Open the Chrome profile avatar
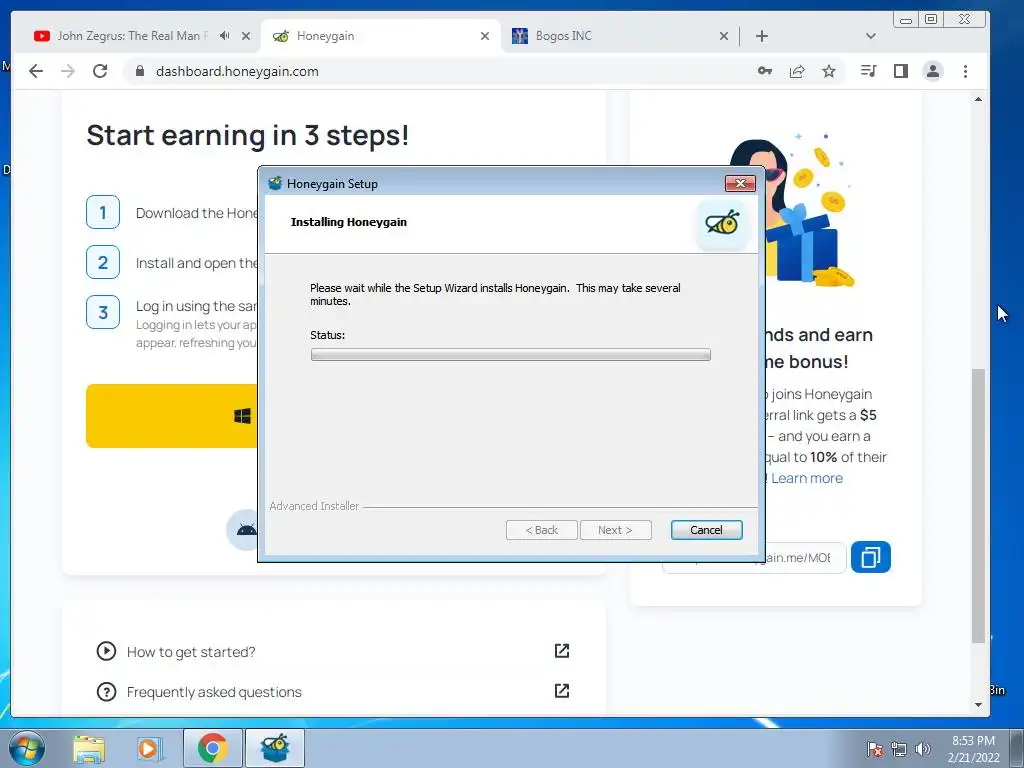Viewport: 1024px width, 768px height. click(933, 71)
